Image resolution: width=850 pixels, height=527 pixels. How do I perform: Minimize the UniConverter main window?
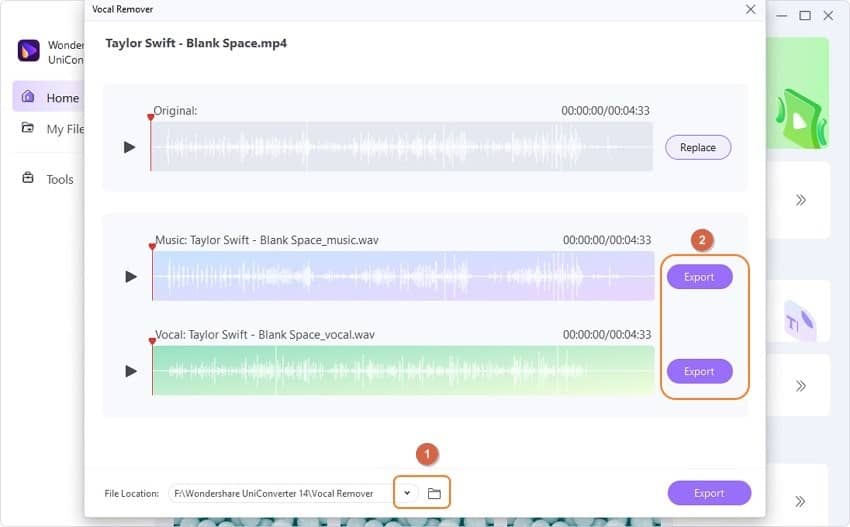point(782,16)
